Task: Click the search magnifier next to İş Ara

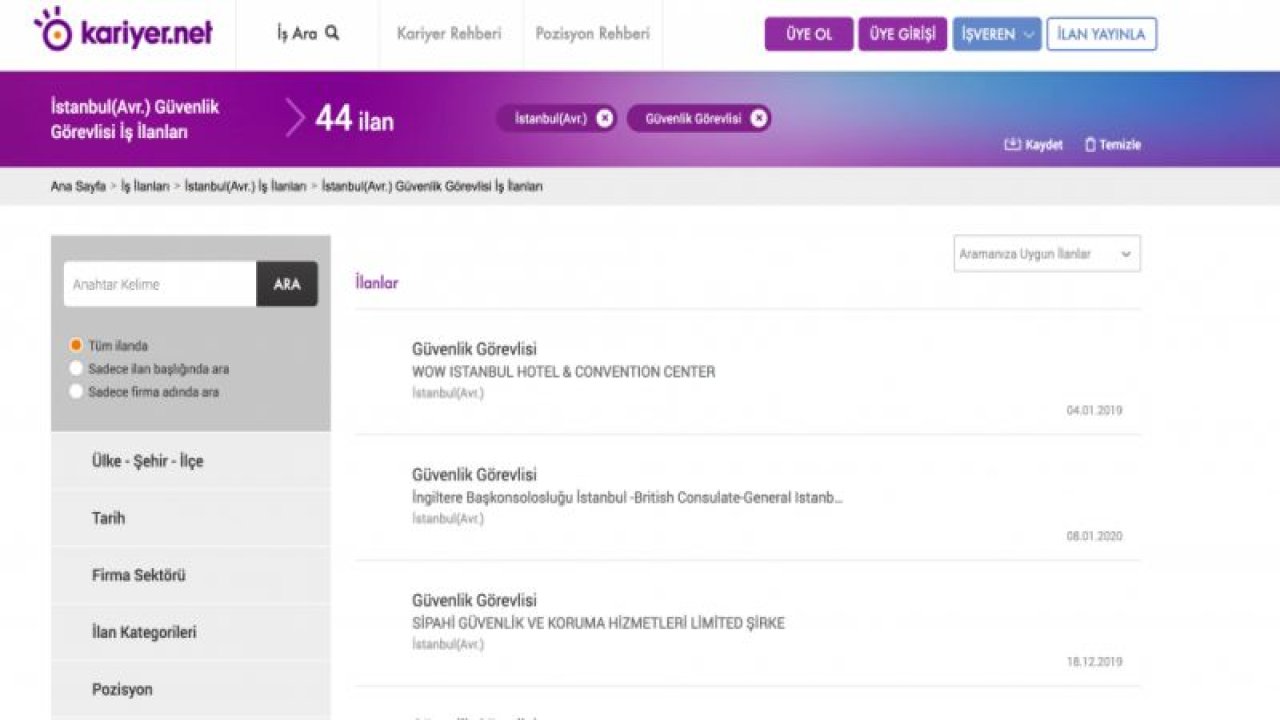Action: (332, 33)
